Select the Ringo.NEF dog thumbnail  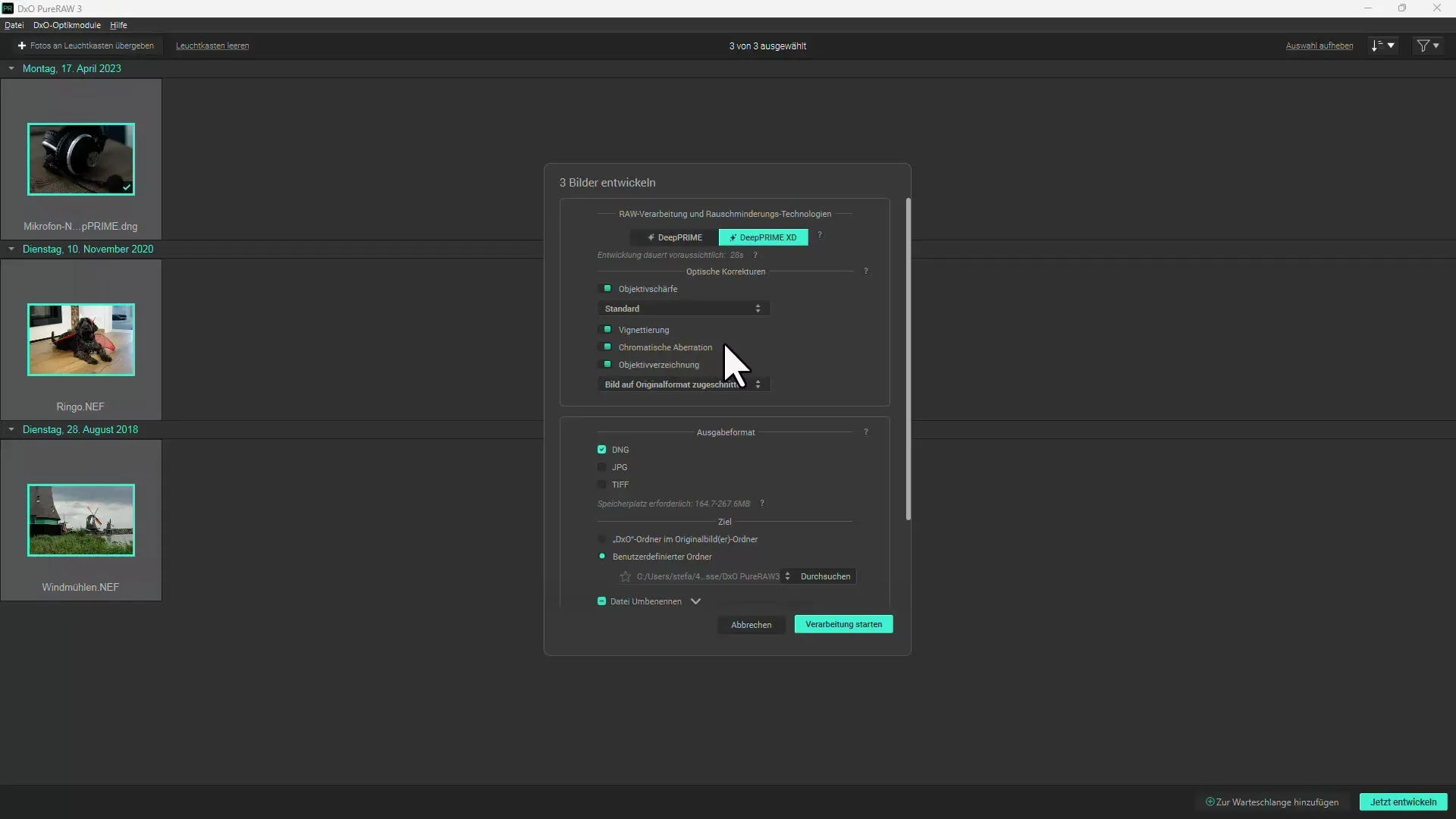(81, 340)
